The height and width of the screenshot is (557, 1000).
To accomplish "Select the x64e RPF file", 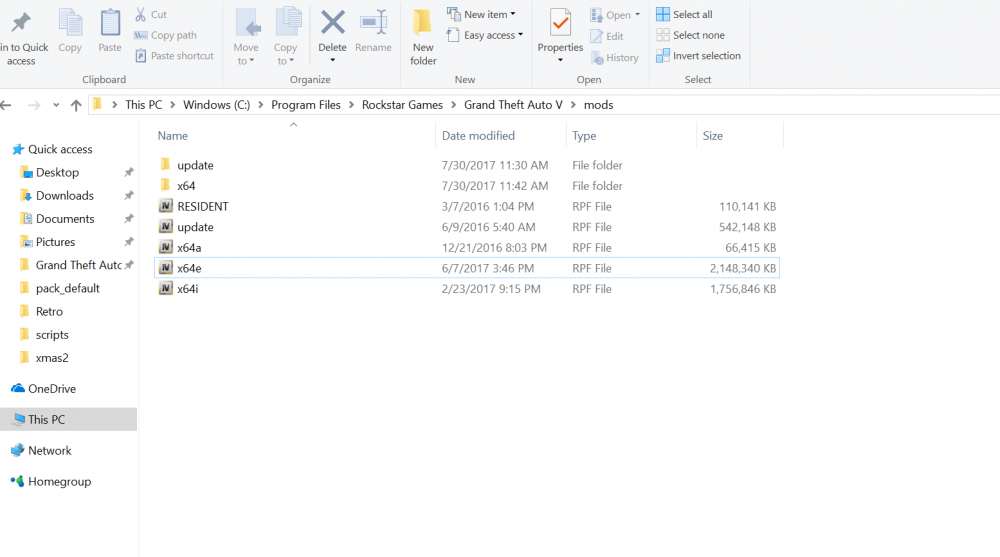I will coord(467,268).
